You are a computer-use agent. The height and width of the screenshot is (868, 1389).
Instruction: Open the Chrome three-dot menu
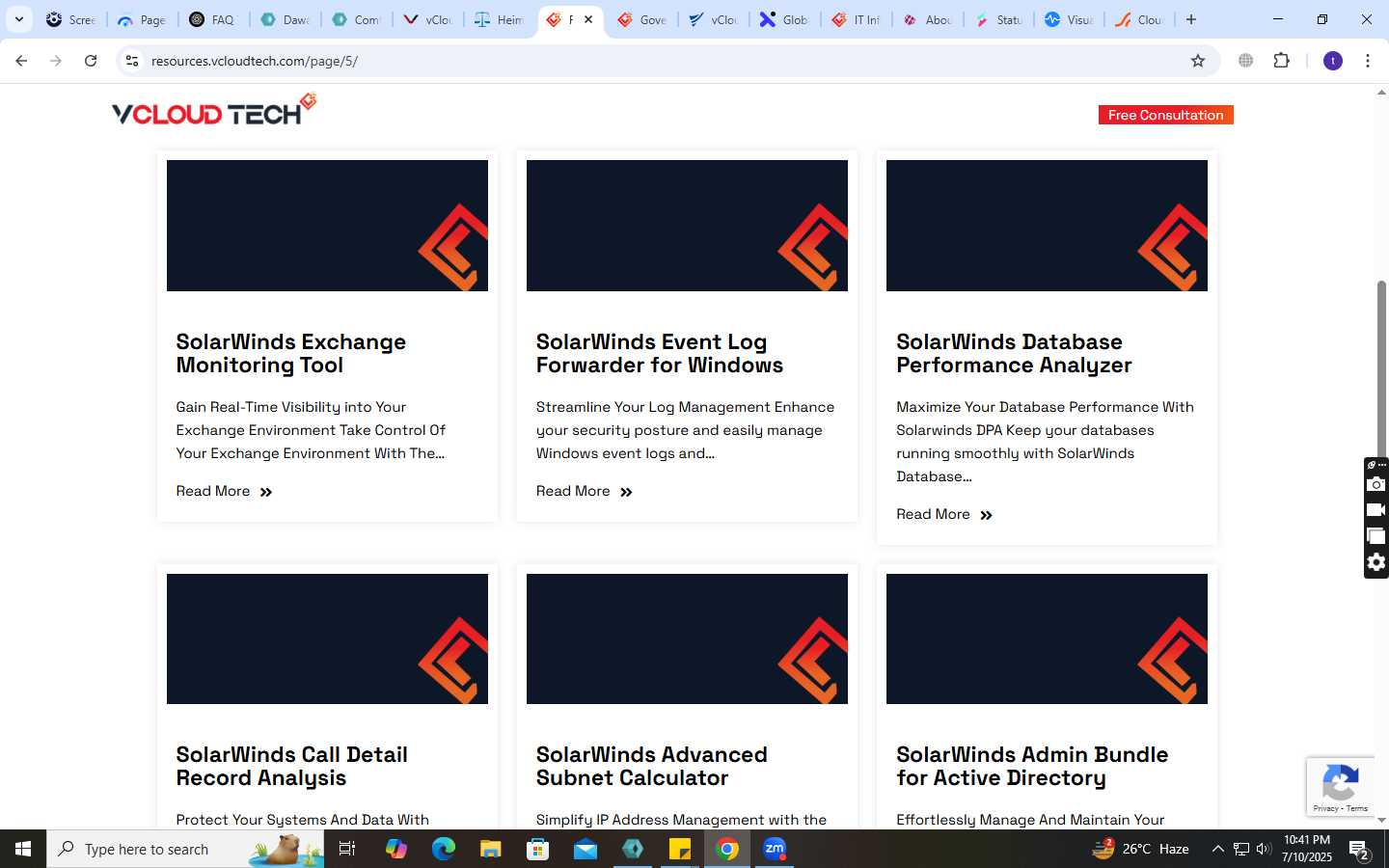point(1368,61)
